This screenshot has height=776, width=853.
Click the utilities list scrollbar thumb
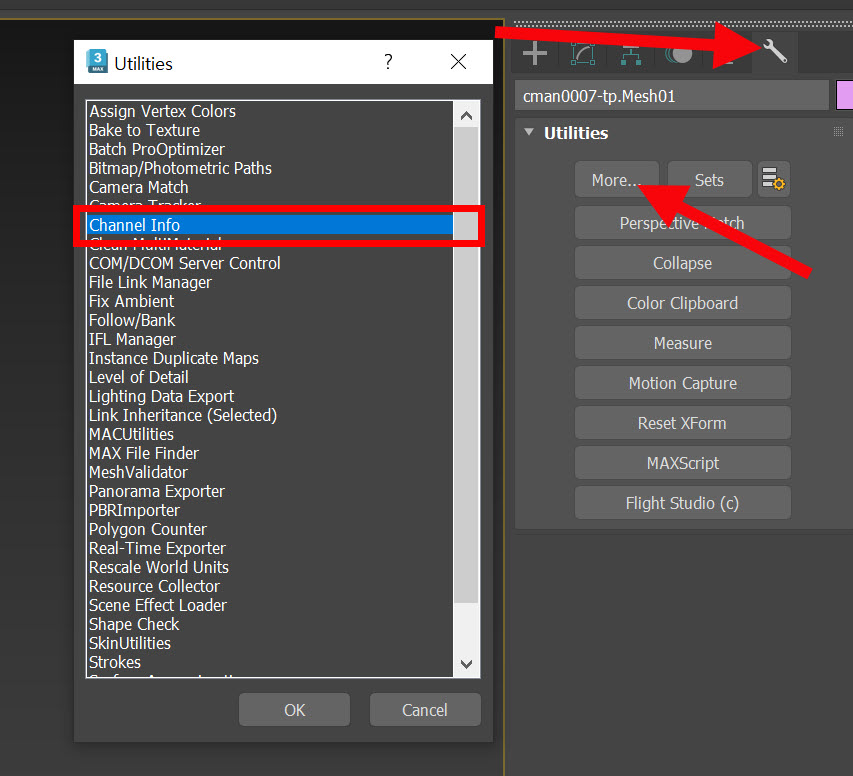coord(466,365)
